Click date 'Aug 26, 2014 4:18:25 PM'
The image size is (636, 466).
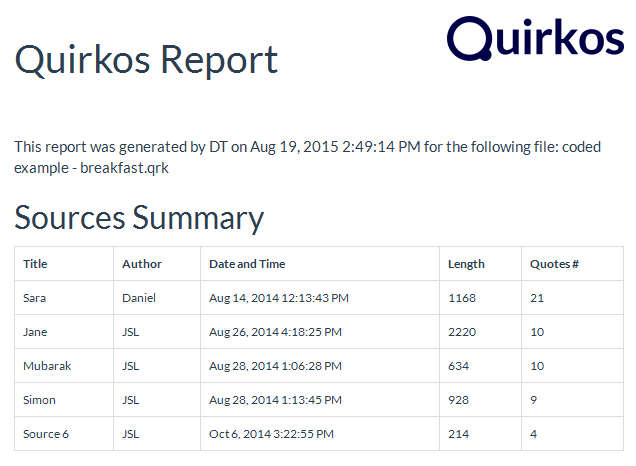(x=275, y=332)
